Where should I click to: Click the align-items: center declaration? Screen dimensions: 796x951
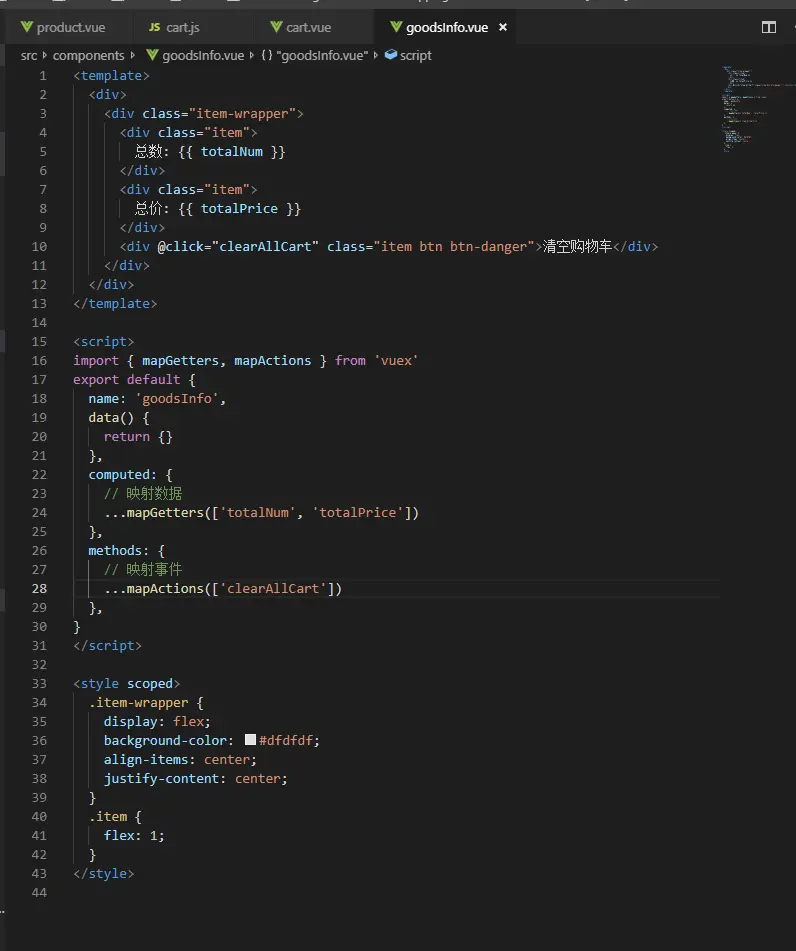coord(180,759)
